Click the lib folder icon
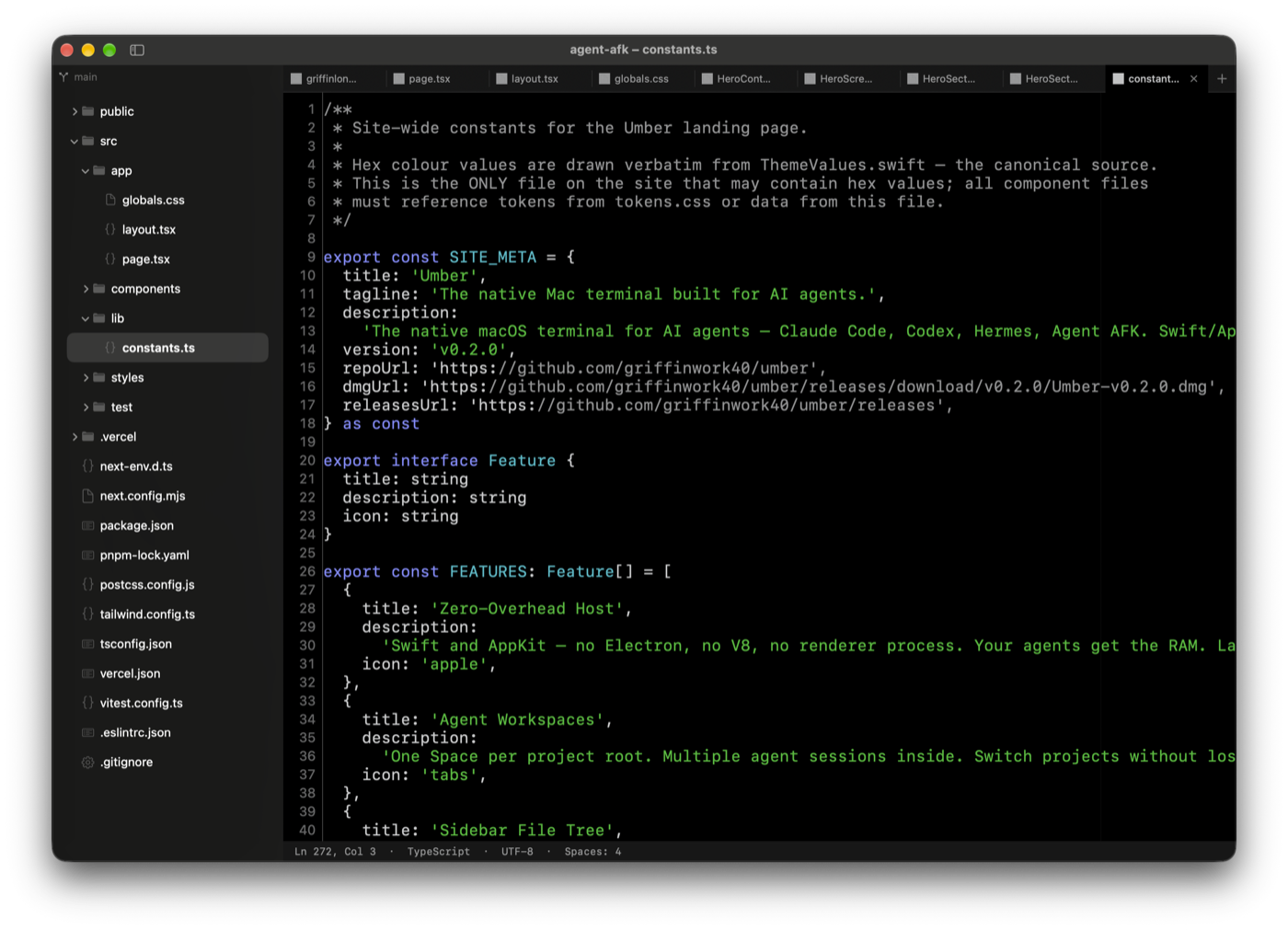This screenshot has width=1288, height=930. (x=99, y=318)
